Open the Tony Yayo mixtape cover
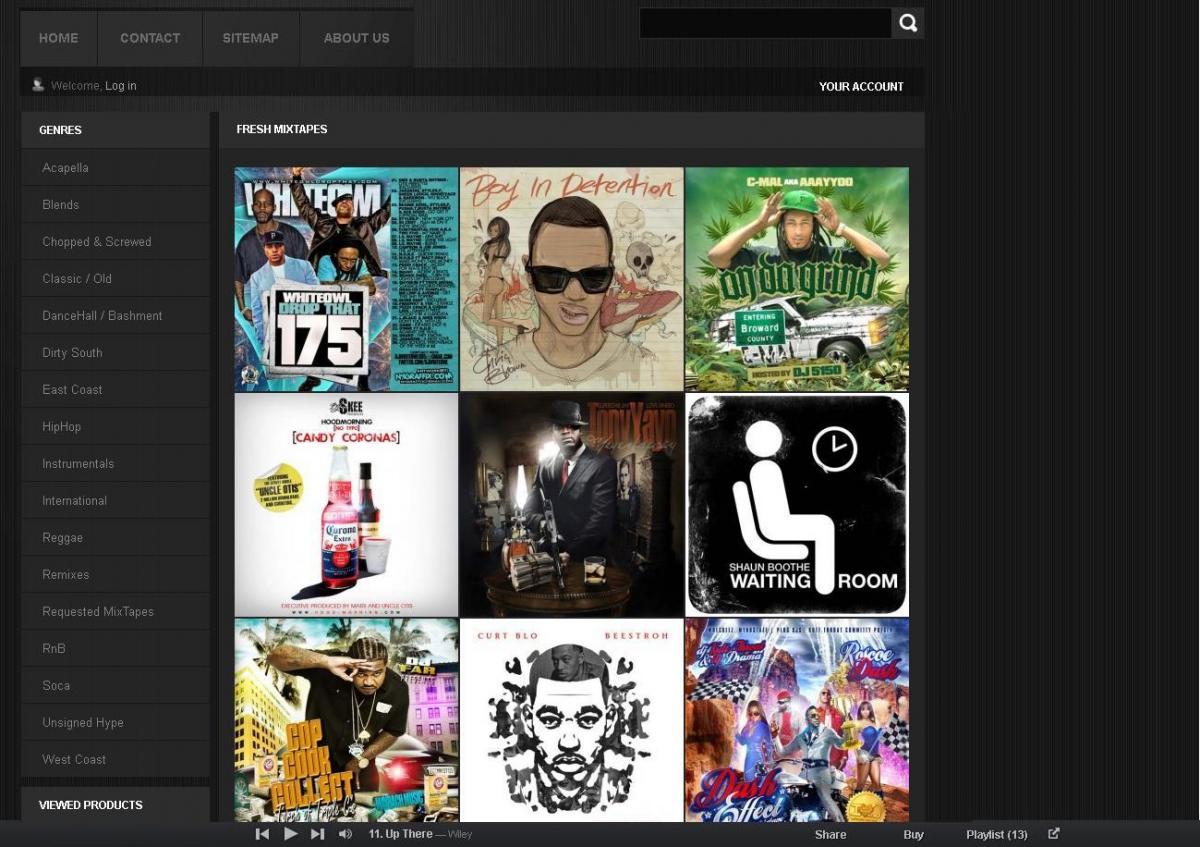 click(x=572, y=505)
